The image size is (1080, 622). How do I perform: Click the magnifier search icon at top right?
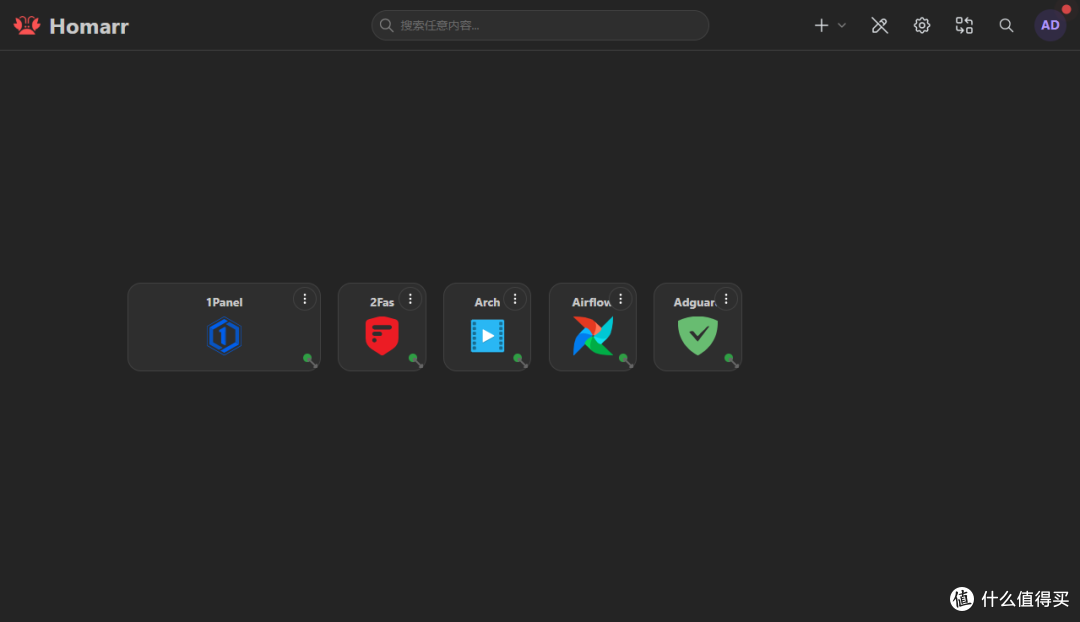[1006, 25]
